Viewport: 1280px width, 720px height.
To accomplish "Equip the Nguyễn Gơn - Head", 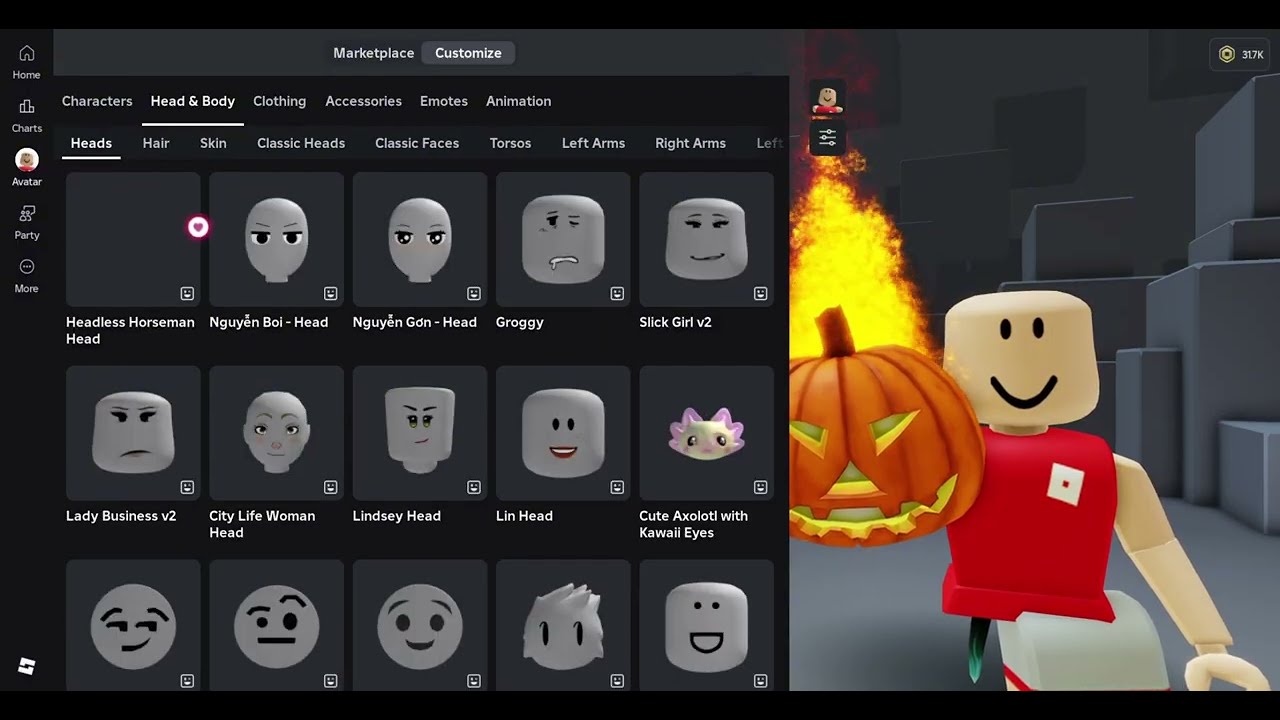I will click(420, 239).
